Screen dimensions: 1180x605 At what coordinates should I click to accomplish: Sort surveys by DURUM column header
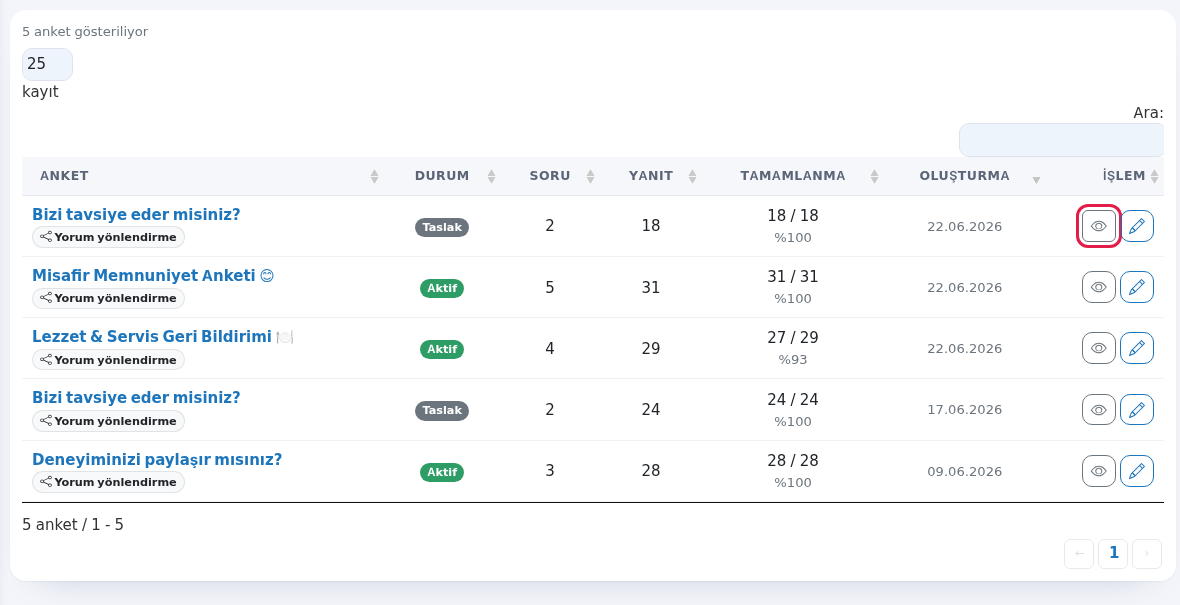pyautogui.click(x=443, y=176)
